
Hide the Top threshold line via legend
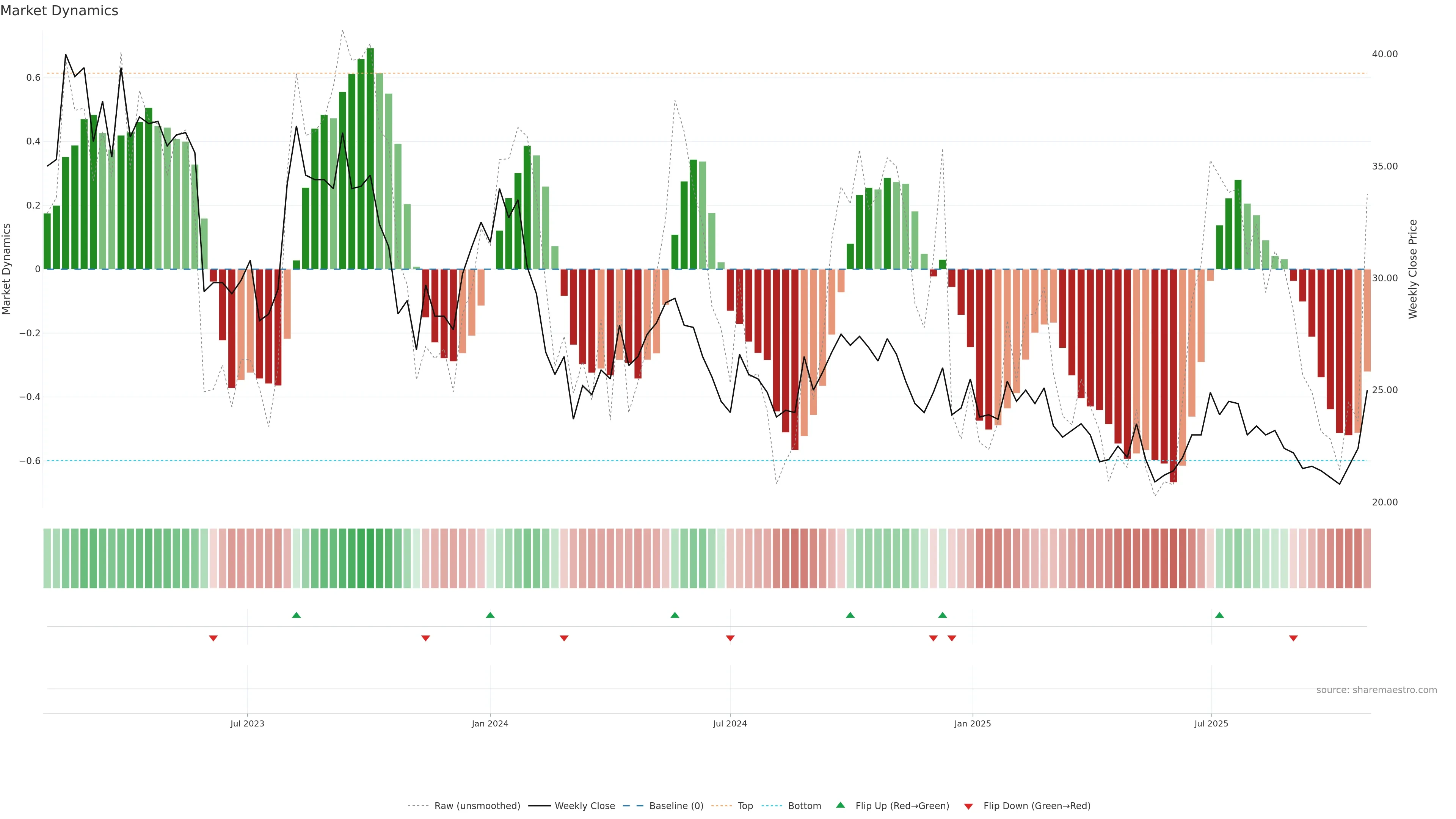pos(745,806)
